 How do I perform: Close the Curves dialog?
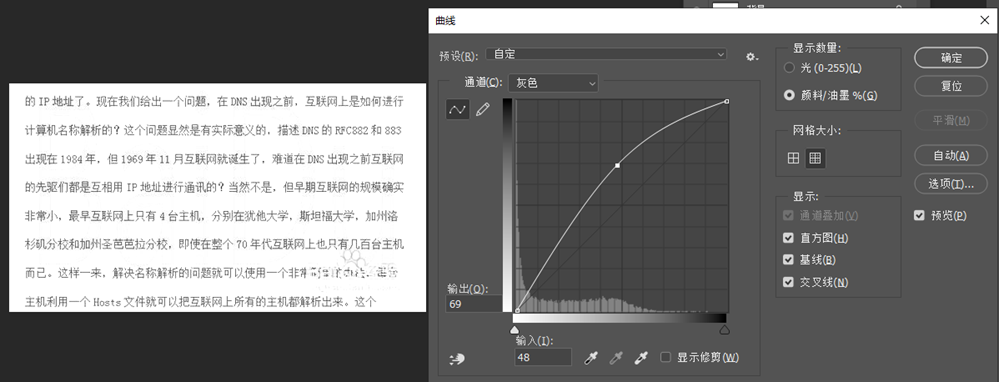(x=983, y=21)
